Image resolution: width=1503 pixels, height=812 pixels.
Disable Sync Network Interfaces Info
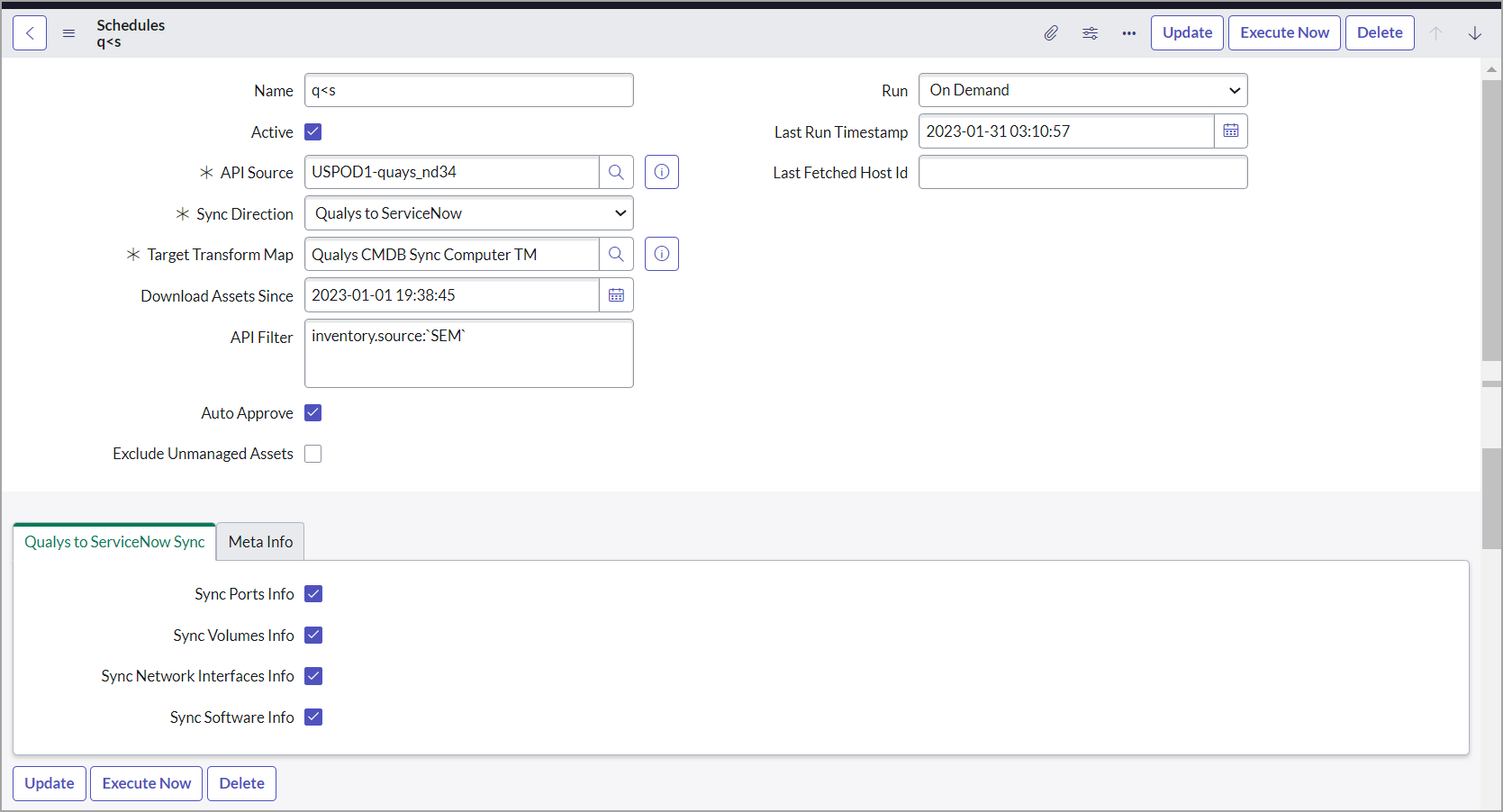(313, 676)
